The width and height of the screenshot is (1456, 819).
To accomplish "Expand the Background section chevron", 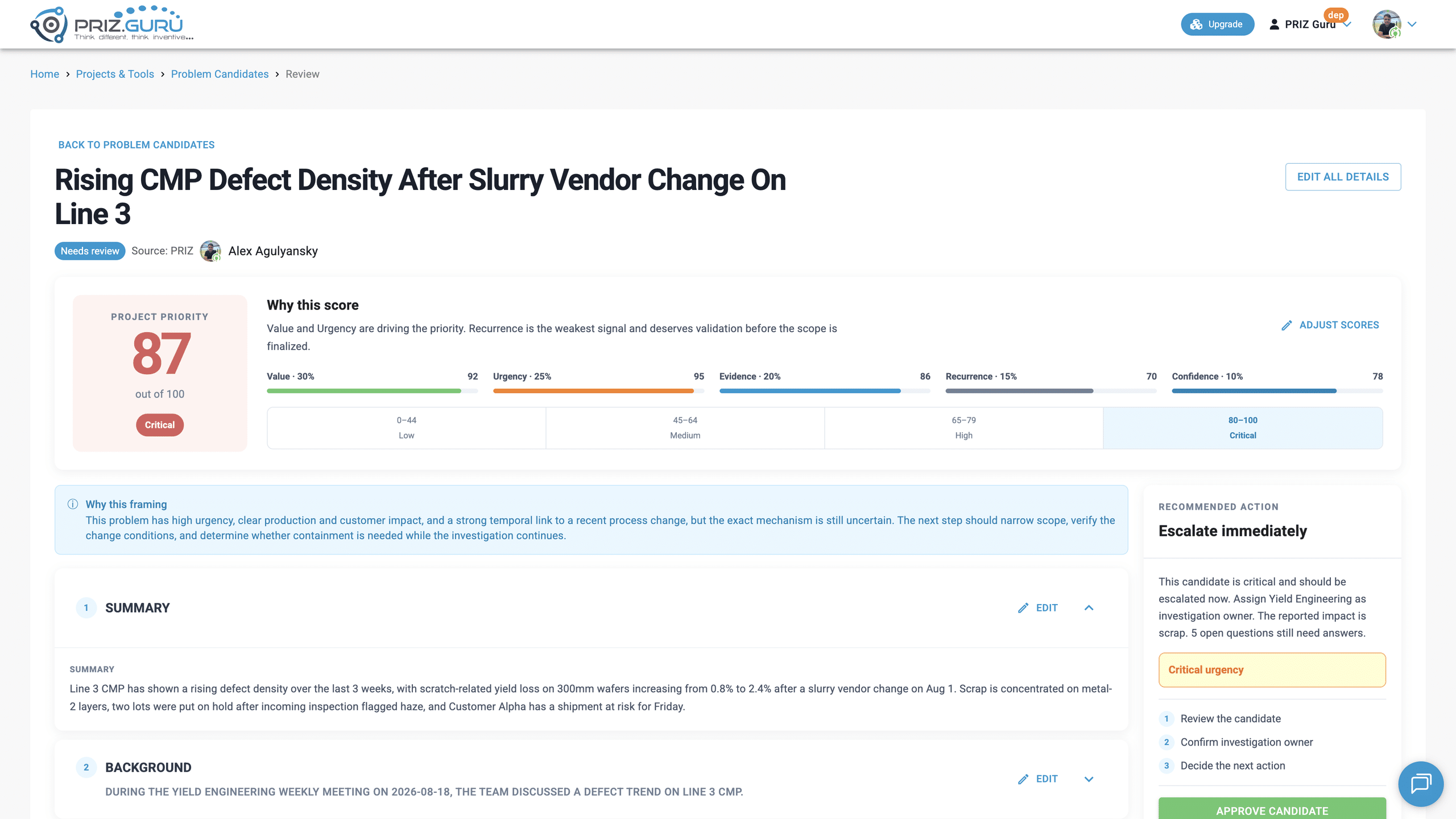I will [x=1089, y=779].
